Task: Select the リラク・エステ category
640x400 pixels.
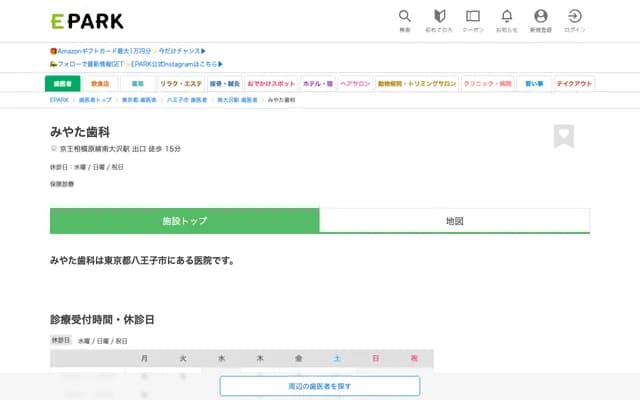Action: point(180,84)
